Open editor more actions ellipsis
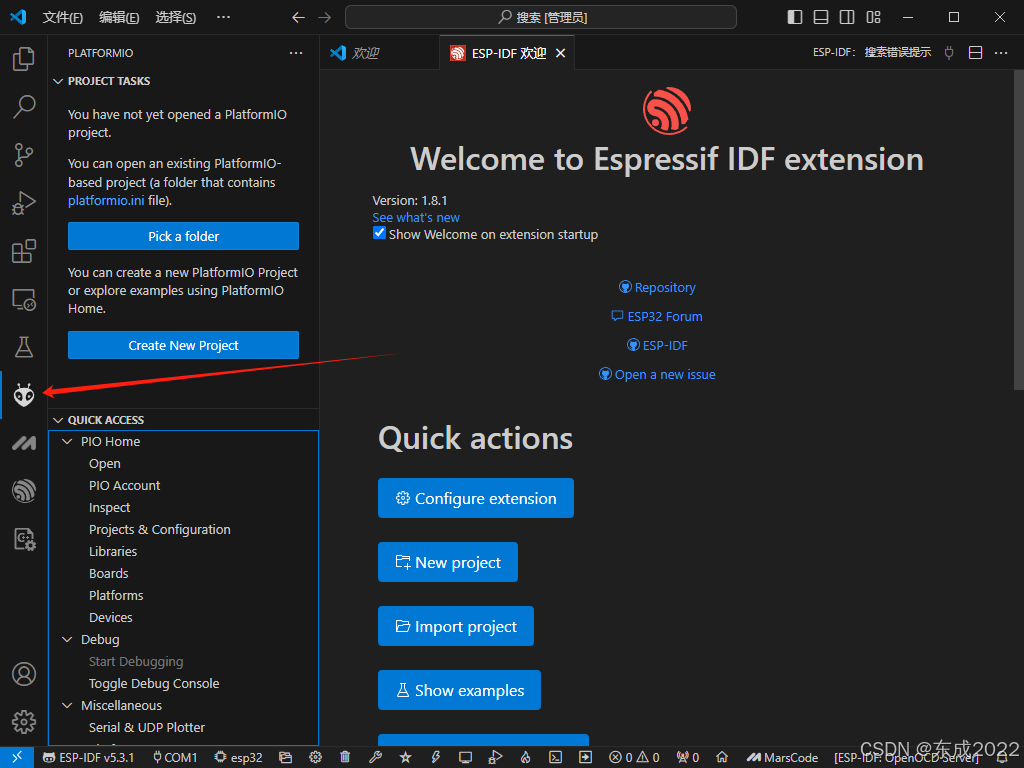 [x=1001, y=53]
